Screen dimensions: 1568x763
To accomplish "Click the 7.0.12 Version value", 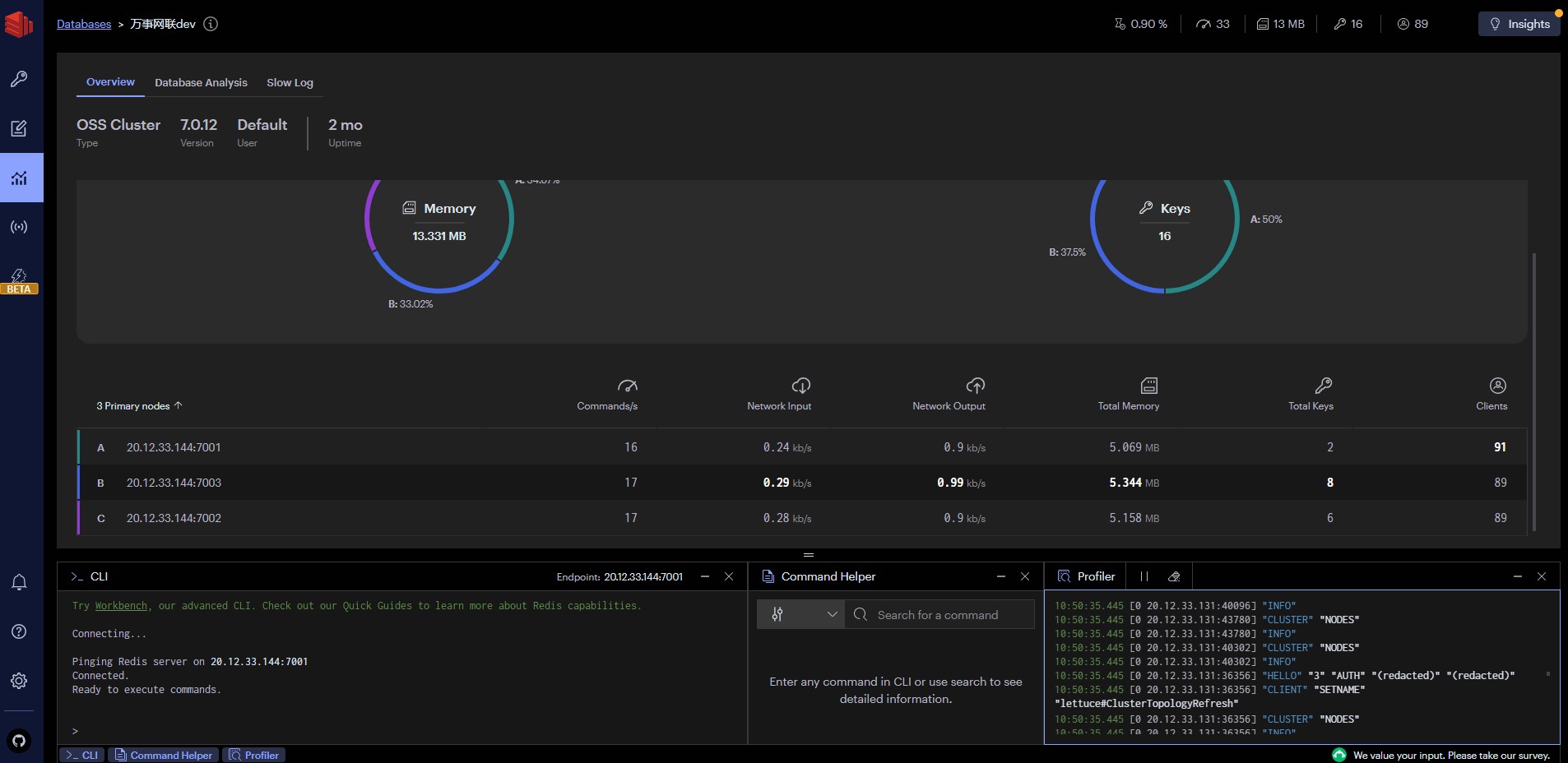I will point(198,125).
